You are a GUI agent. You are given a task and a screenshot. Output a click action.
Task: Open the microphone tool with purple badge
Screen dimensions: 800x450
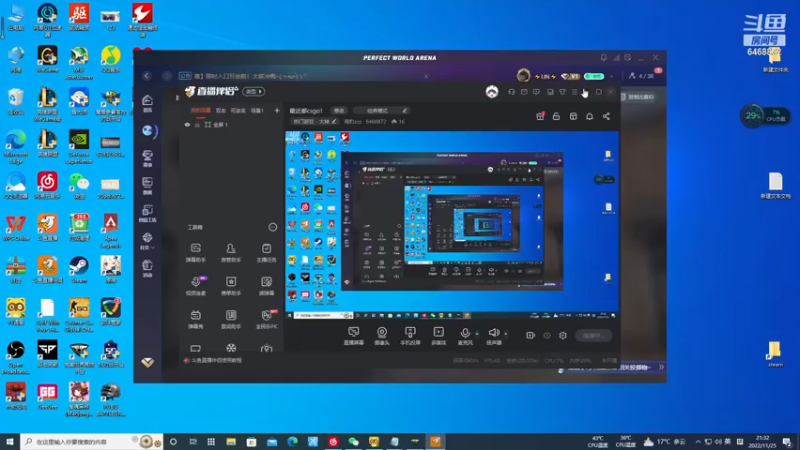click(x=196, y=286)
